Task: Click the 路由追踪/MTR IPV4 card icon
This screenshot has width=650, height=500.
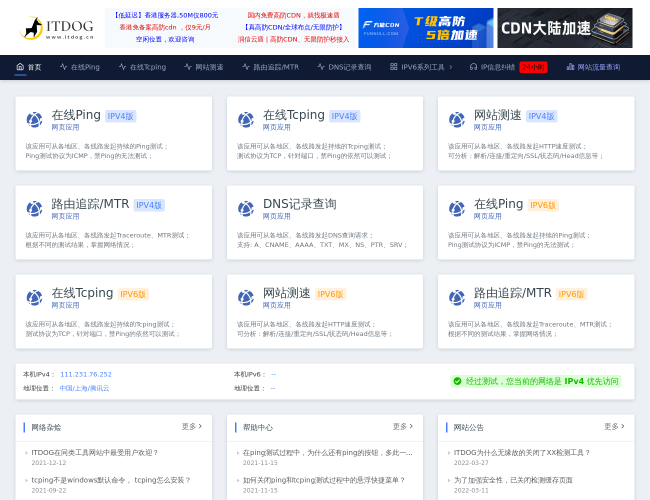Action: pyautogui.click(x=35, y=209)
